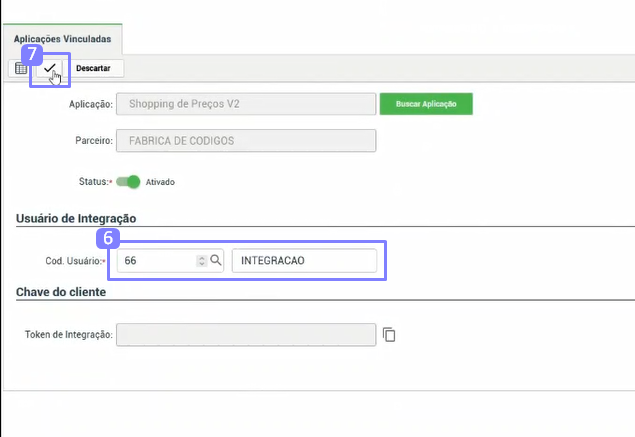Screen dimensions: 635x437
Task: Toggle the Status Ativado switch
Action: (128, 182)
